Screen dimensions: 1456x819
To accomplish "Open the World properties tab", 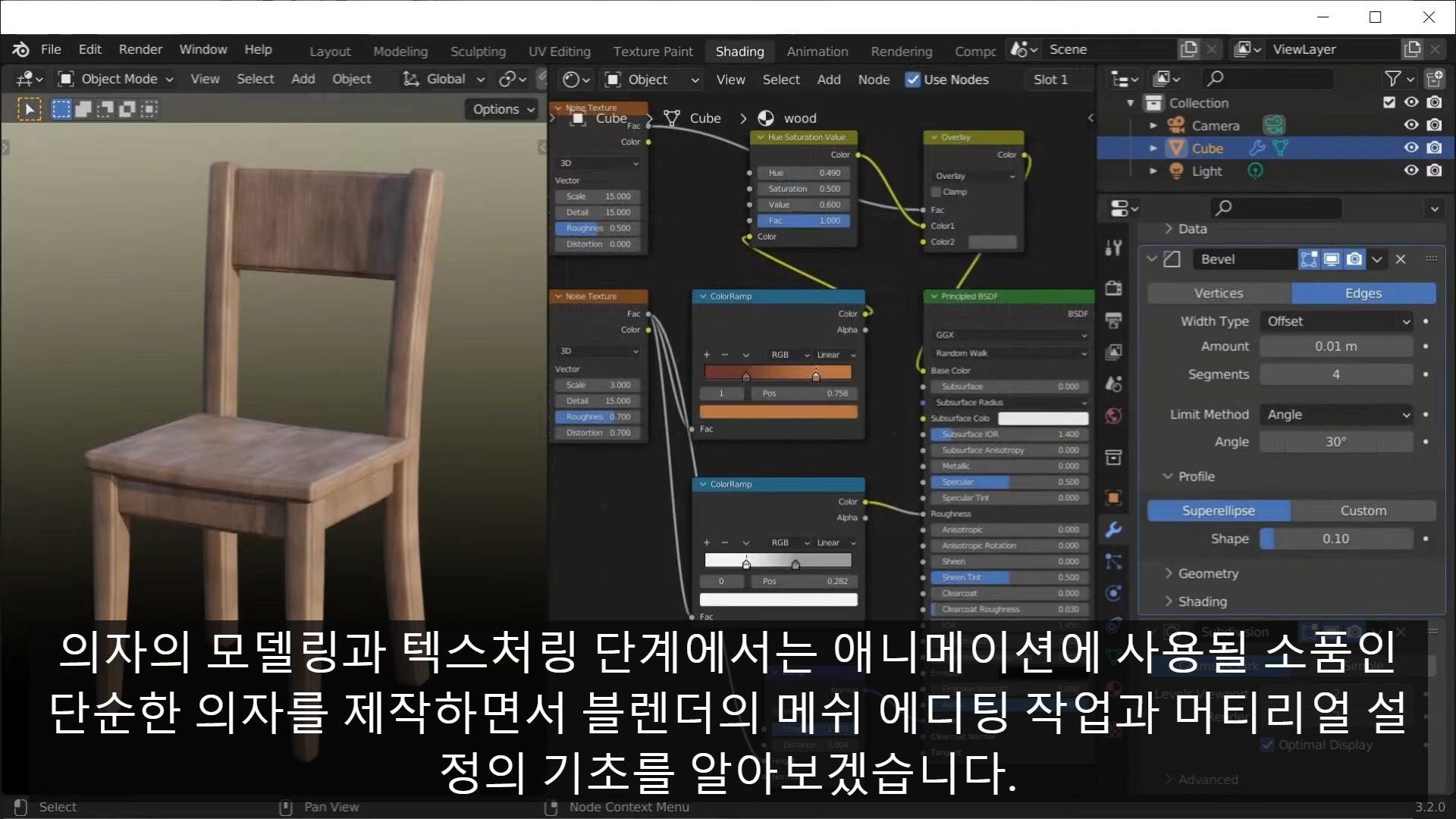I will click(x=1113, y=416).
